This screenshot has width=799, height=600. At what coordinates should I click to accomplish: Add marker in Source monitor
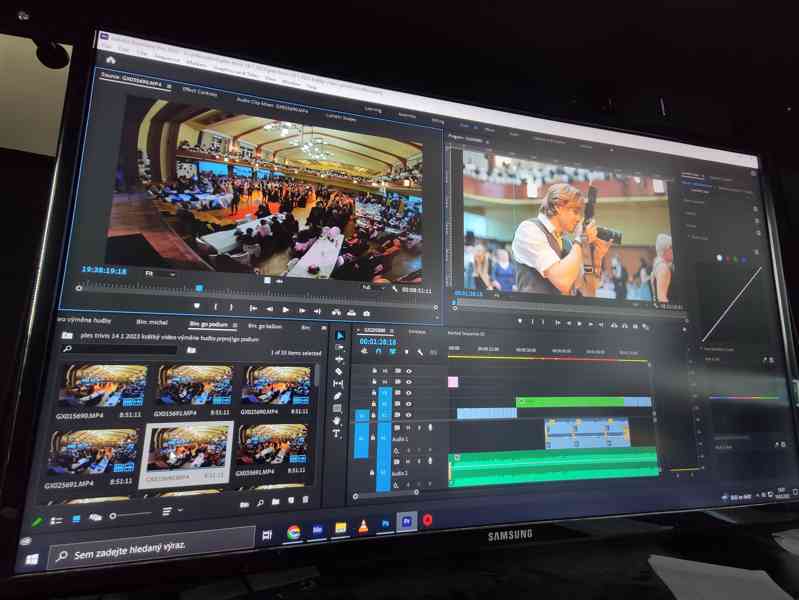[197, 306]
